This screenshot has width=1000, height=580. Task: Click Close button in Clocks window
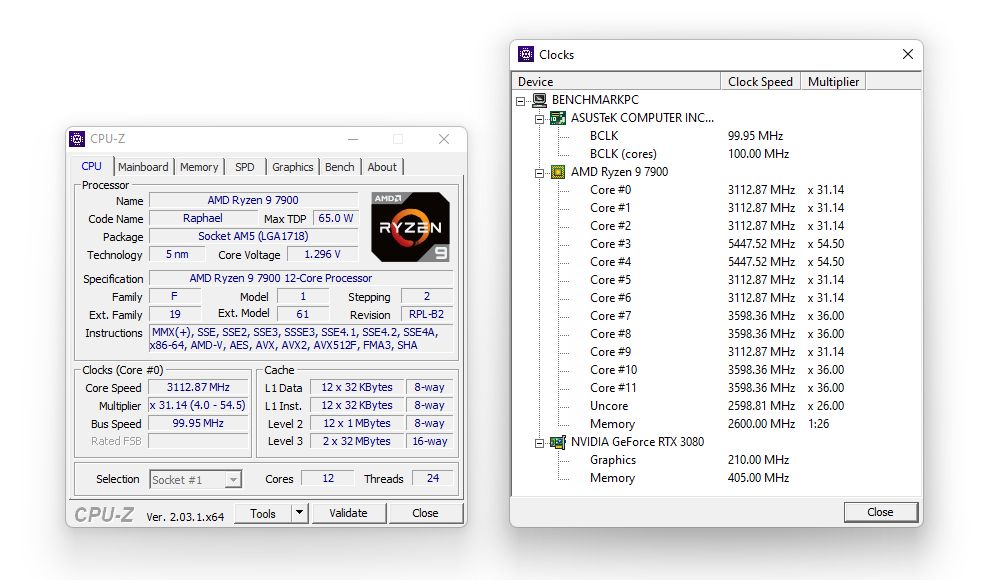point(880,512)
